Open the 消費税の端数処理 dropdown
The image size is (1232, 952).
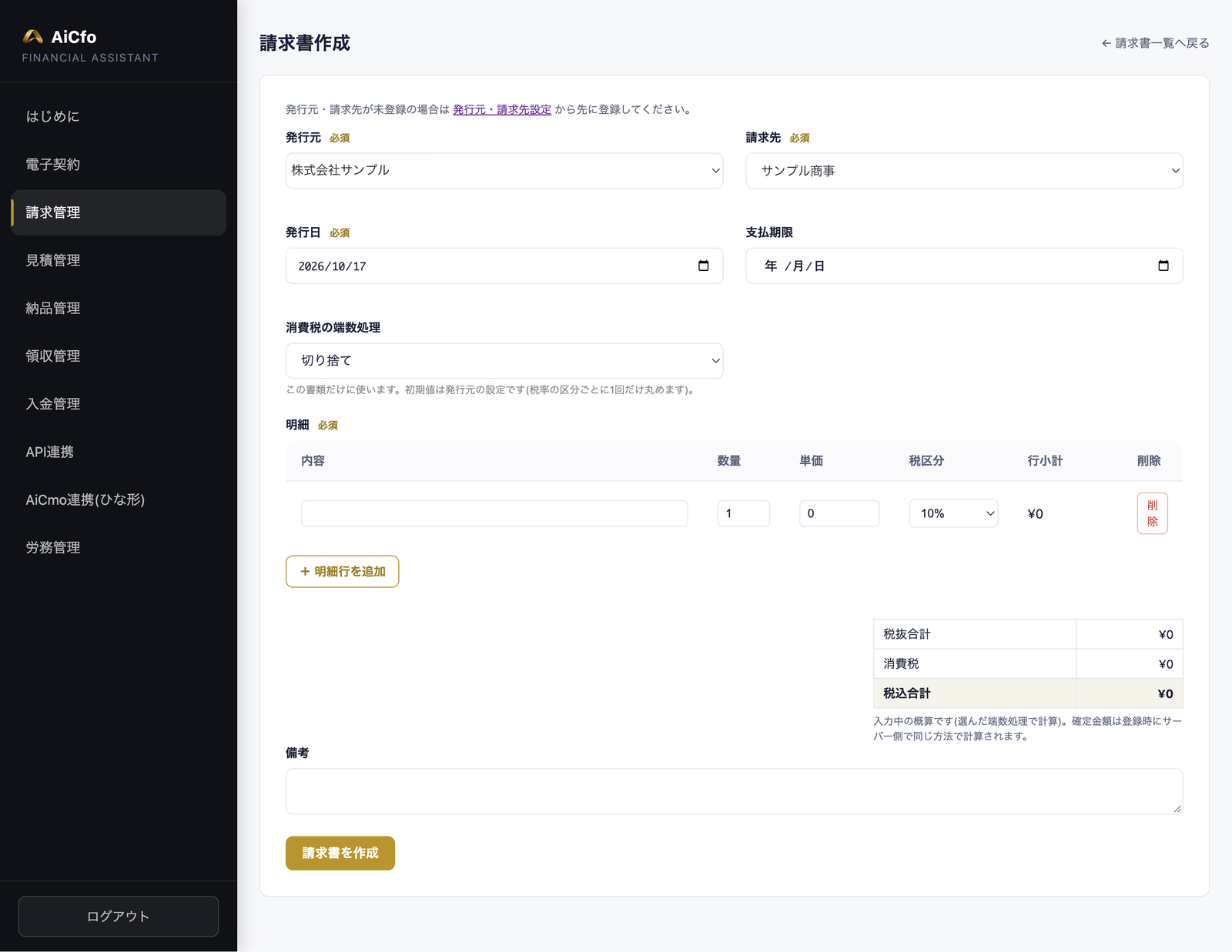(x=504, y=360)
